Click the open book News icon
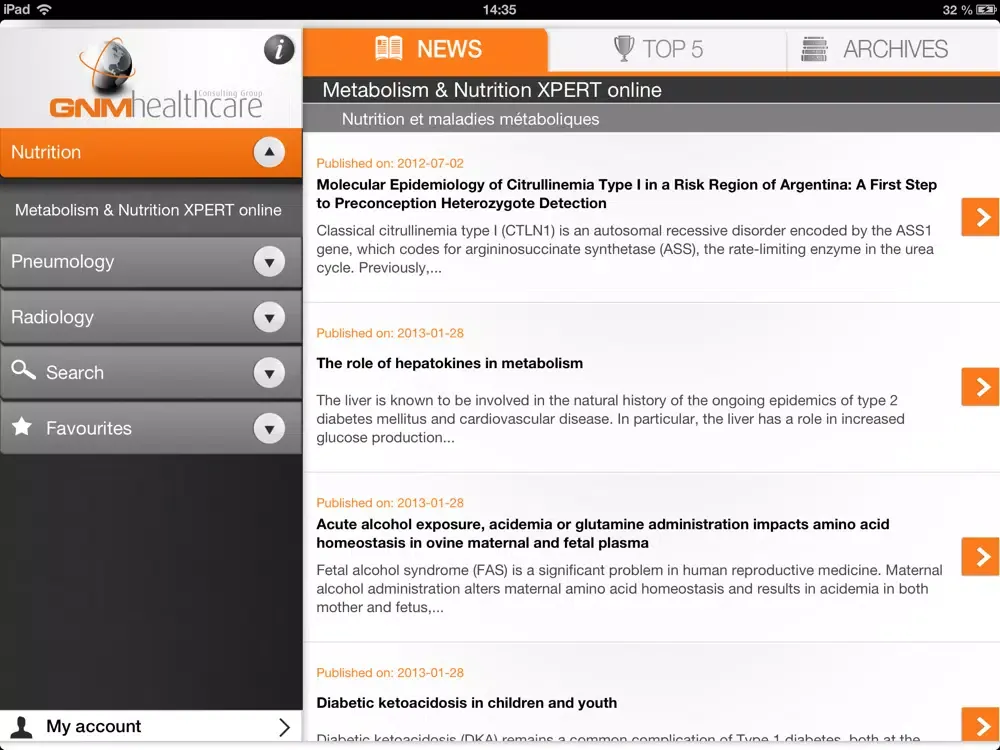Viewport: 1000px width, 750px height. [388, 48]
